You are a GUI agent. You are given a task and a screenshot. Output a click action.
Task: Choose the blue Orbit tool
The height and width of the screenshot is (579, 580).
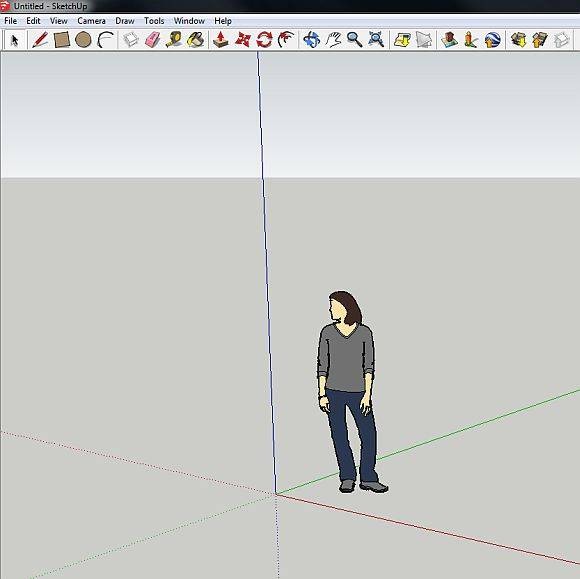(x=311, y=40)
